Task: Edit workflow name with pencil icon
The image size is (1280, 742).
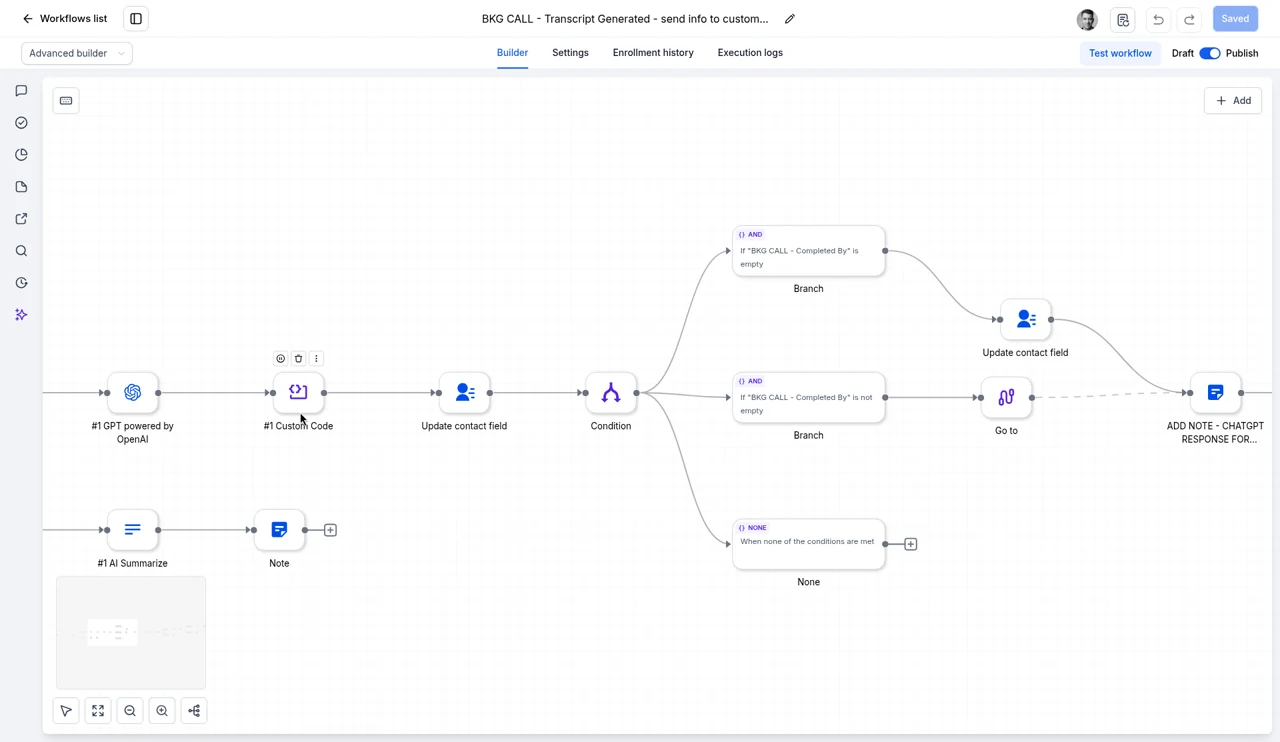Action: click(790, 18)
